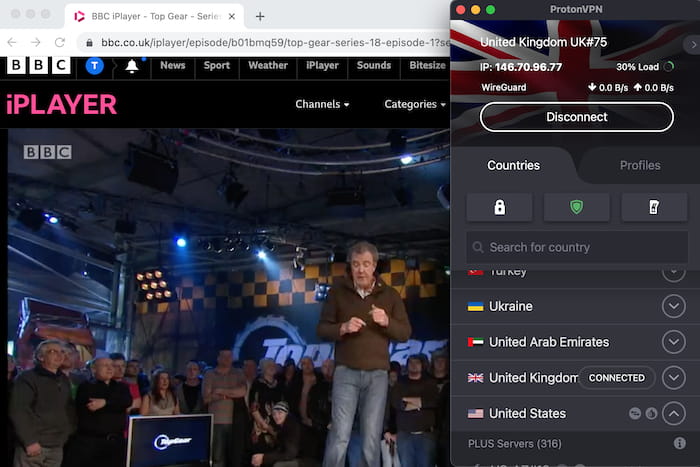Click the search magnifier icon in ProtonVPN
The width and height of the screenshot is (700, 467).
(x=478, y=247)
